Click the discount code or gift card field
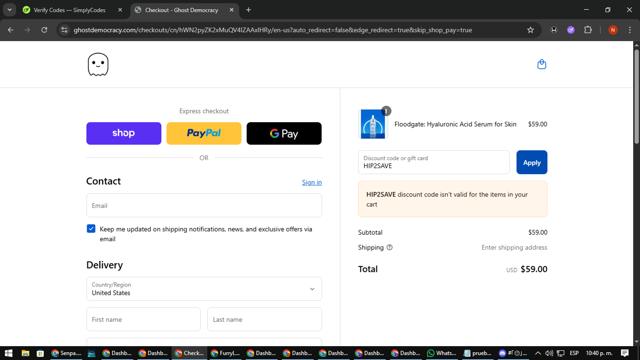Viewport: 640px width, 360px height. point(433,162)
